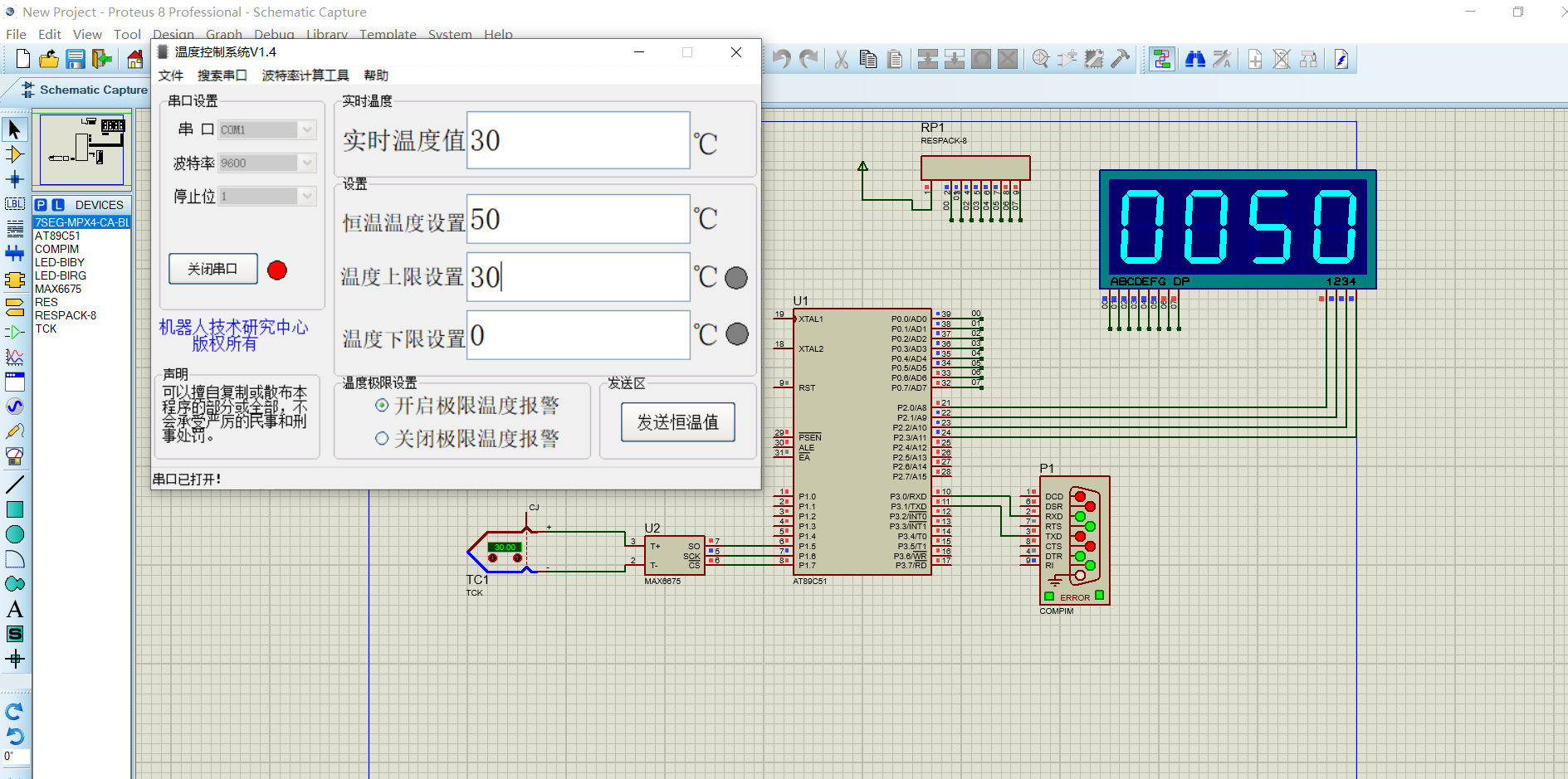
Task: Add a new sheet with the page-plus icon
Action: click(x=1255, y=59)
